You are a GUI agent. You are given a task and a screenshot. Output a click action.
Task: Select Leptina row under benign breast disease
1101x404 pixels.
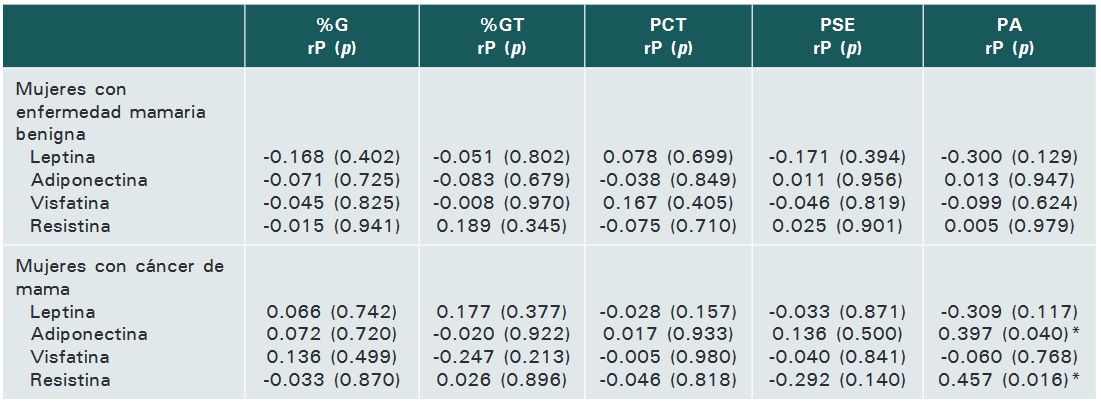coord(63,157)
